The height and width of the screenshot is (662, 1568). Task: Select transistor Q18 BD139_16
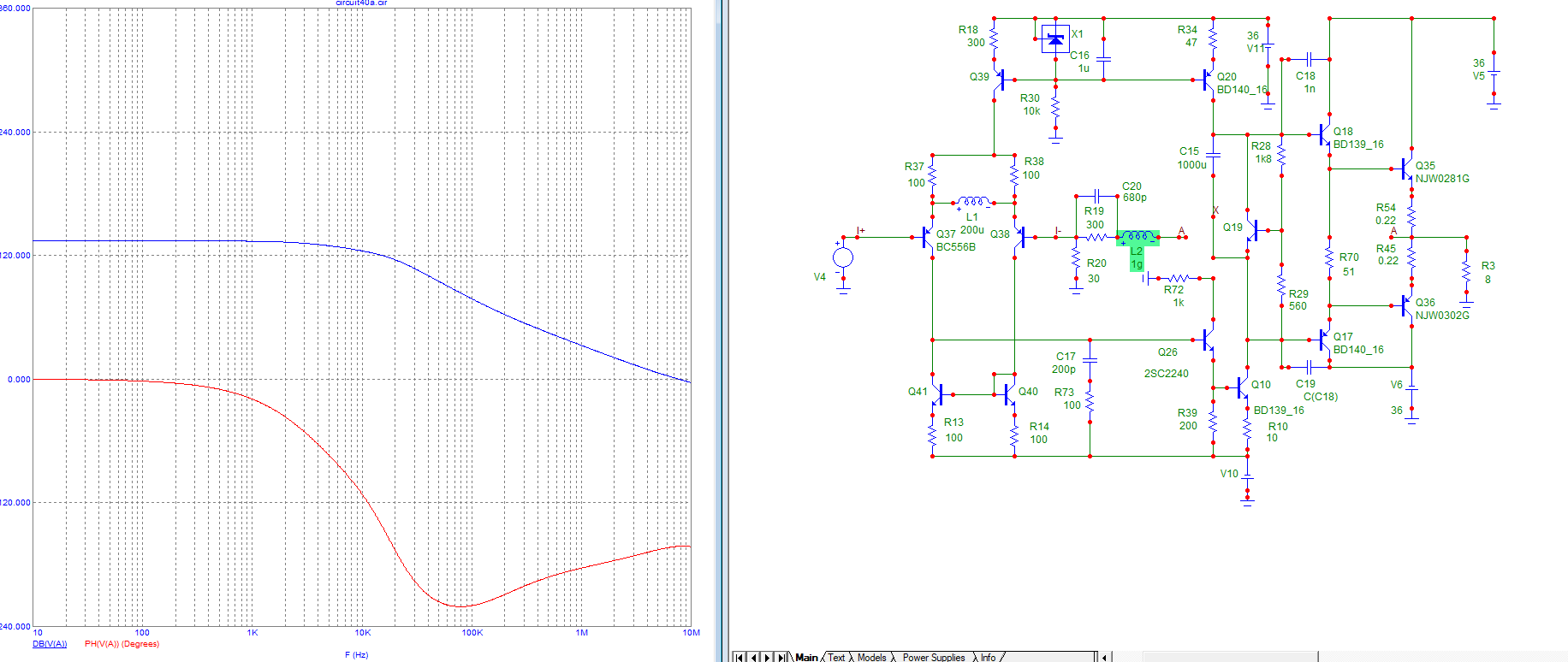pos(1323,134)
